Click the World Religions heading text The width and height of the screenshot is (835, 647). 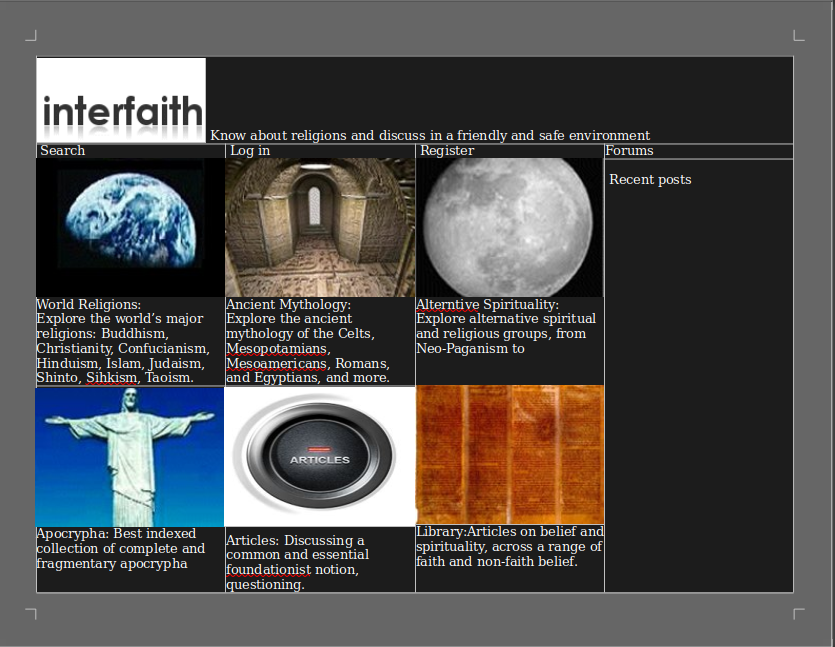(89, 304)
